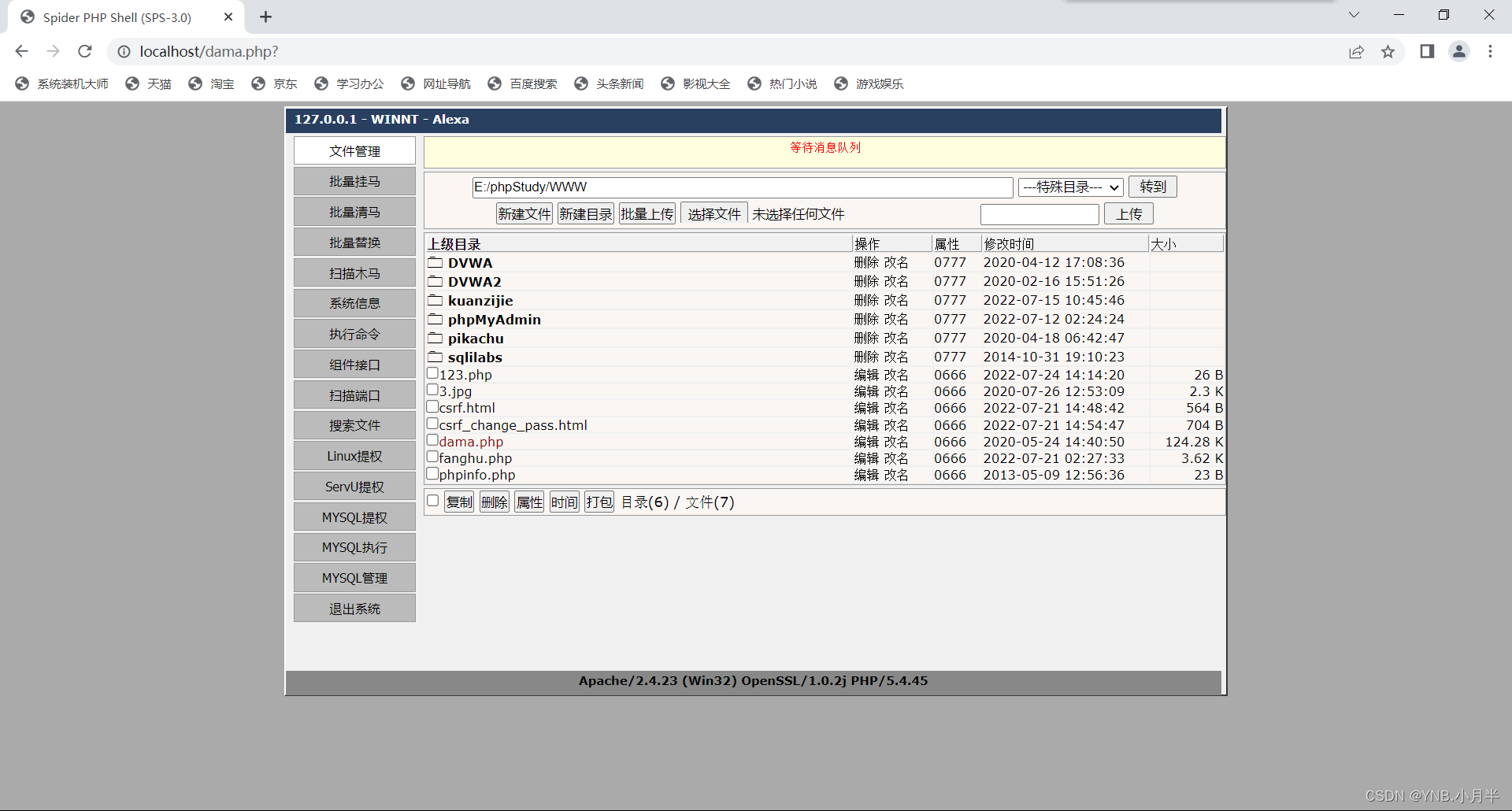Screen dimensions: 1512x811
Task: Click the 批量上传 button
Action: pyautogui.click(x=647, y=213)
